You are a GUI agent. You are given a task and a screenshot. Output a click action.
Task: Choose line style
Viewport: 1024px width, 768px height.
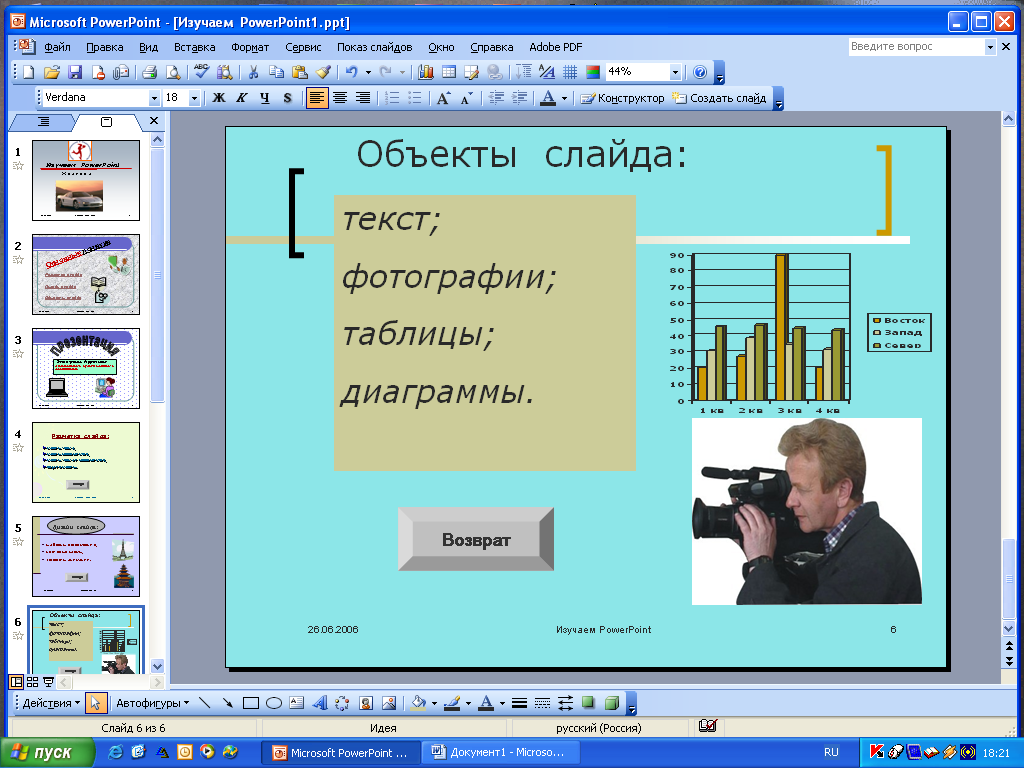[519, 703]
